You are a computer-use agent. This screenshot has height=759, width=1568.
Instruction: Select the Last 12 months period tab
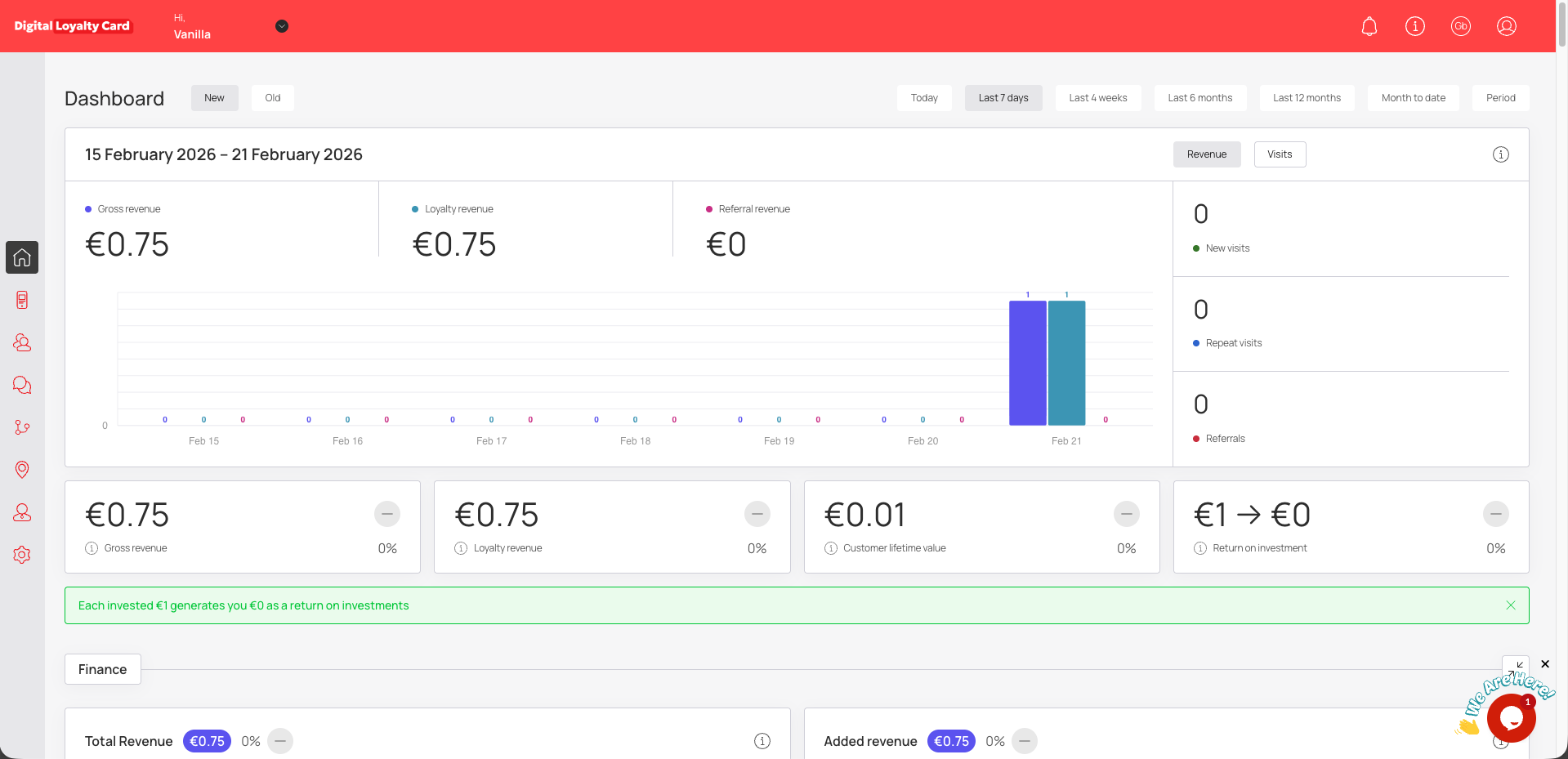pos(1306,97)
